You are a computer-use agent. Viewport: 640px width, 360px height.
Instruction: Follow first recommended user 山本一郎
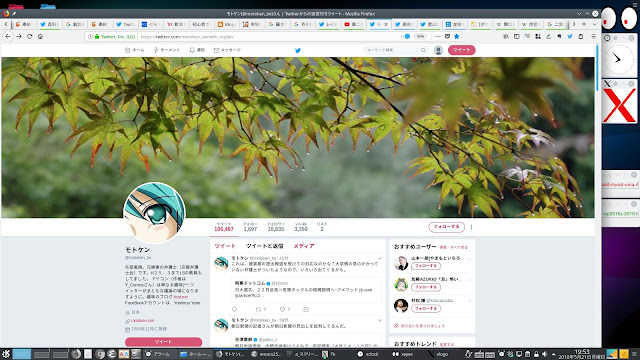click(426, 266)
